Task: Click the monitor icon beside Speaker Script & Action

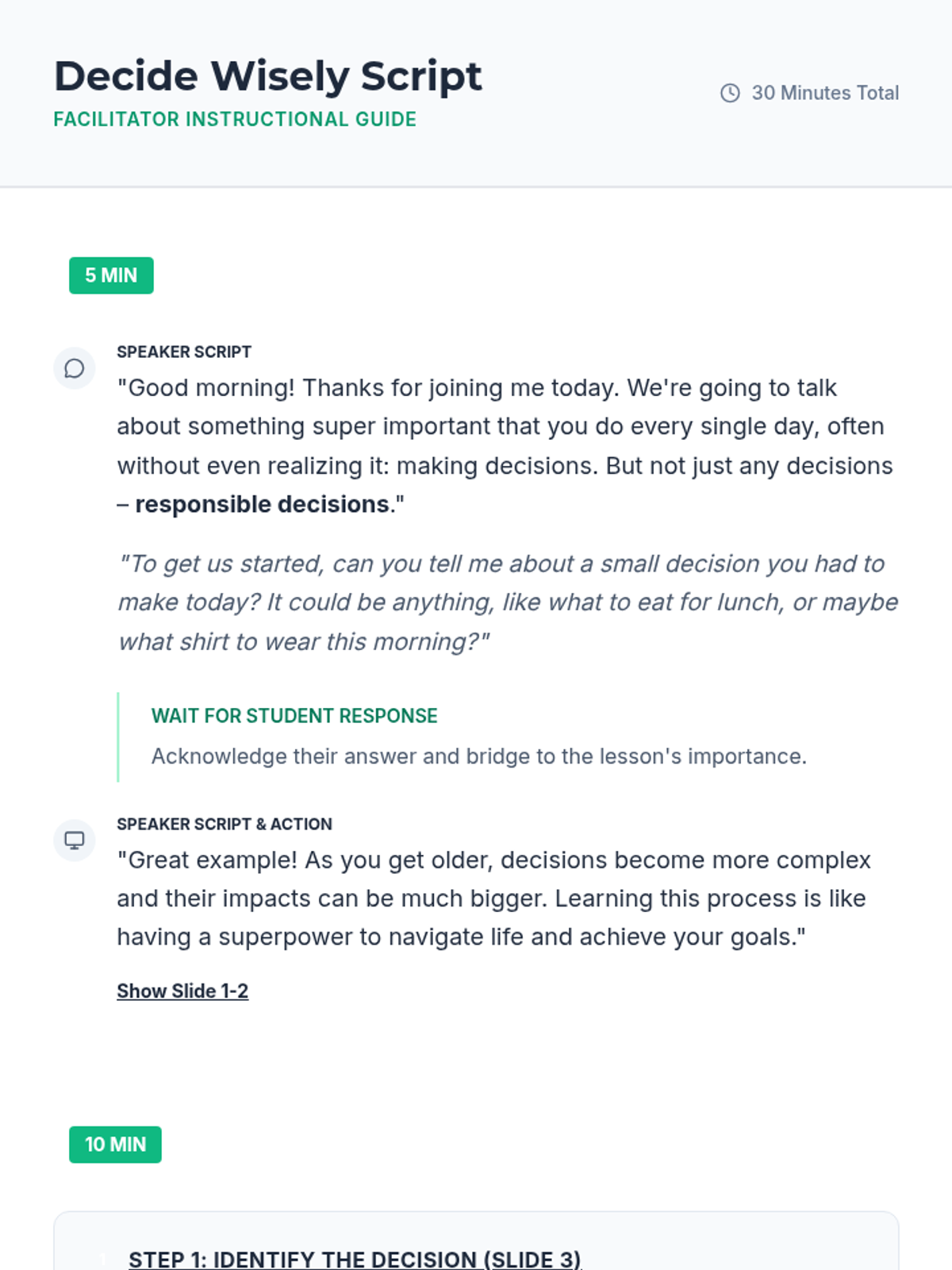Action: tap(75, 841)
